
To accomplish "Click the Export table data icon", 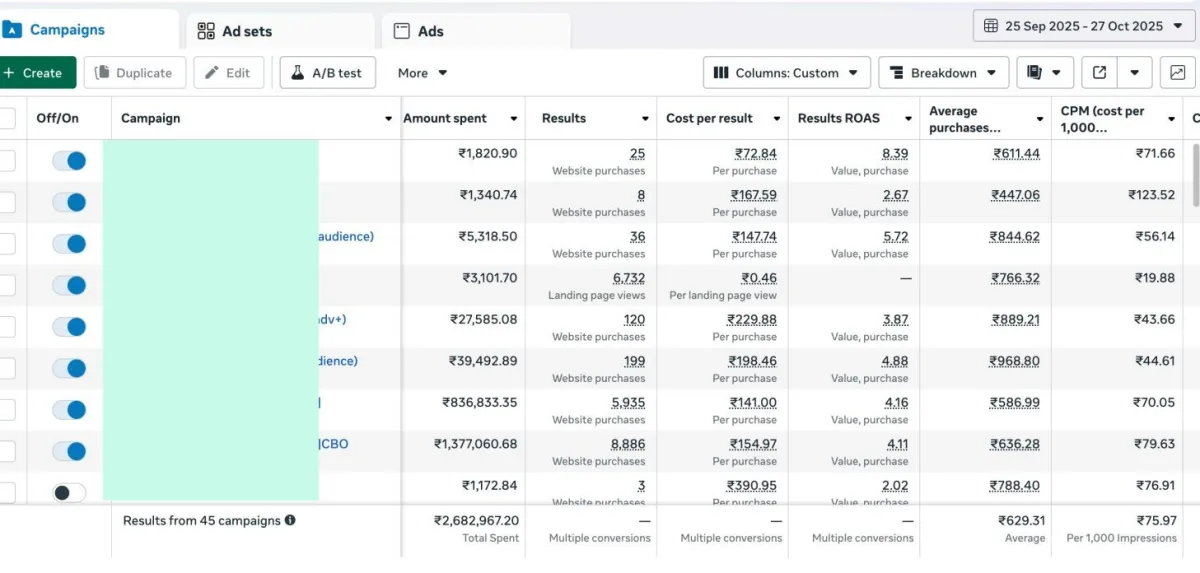I will pyautogui.click(x=1100, y=73).
